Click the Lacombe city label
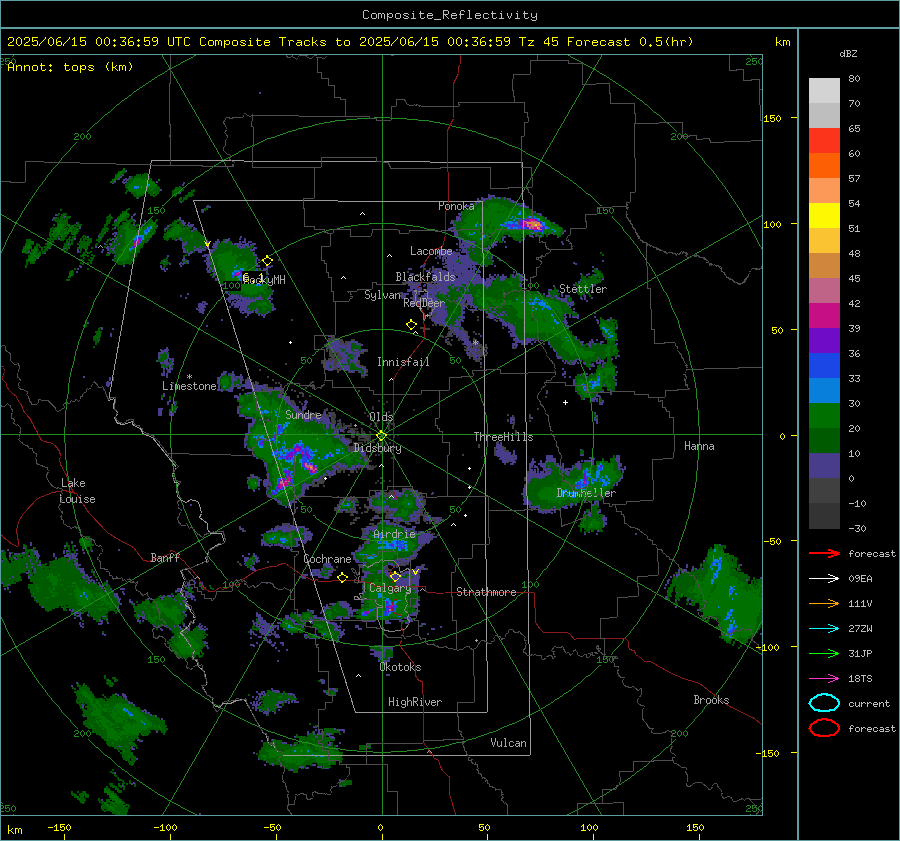900x841 pixels. tap(431, 251)
